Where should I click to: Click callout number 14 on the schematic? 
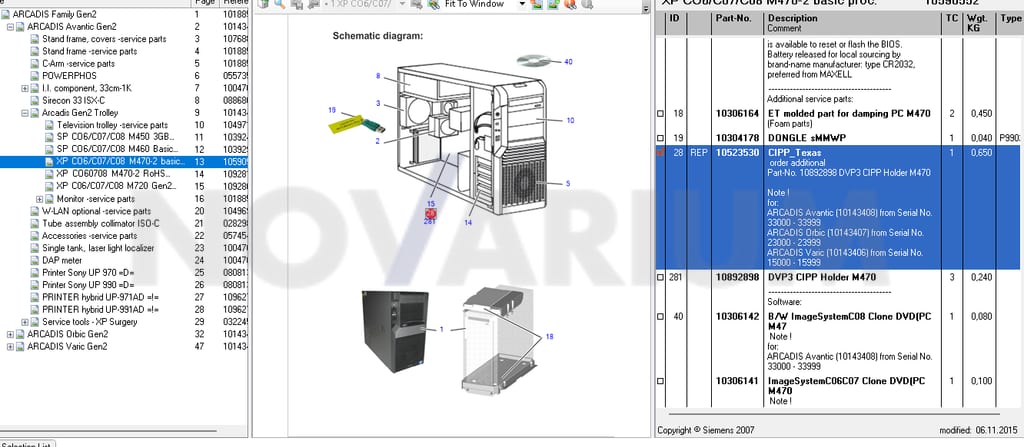coord(468,223)
